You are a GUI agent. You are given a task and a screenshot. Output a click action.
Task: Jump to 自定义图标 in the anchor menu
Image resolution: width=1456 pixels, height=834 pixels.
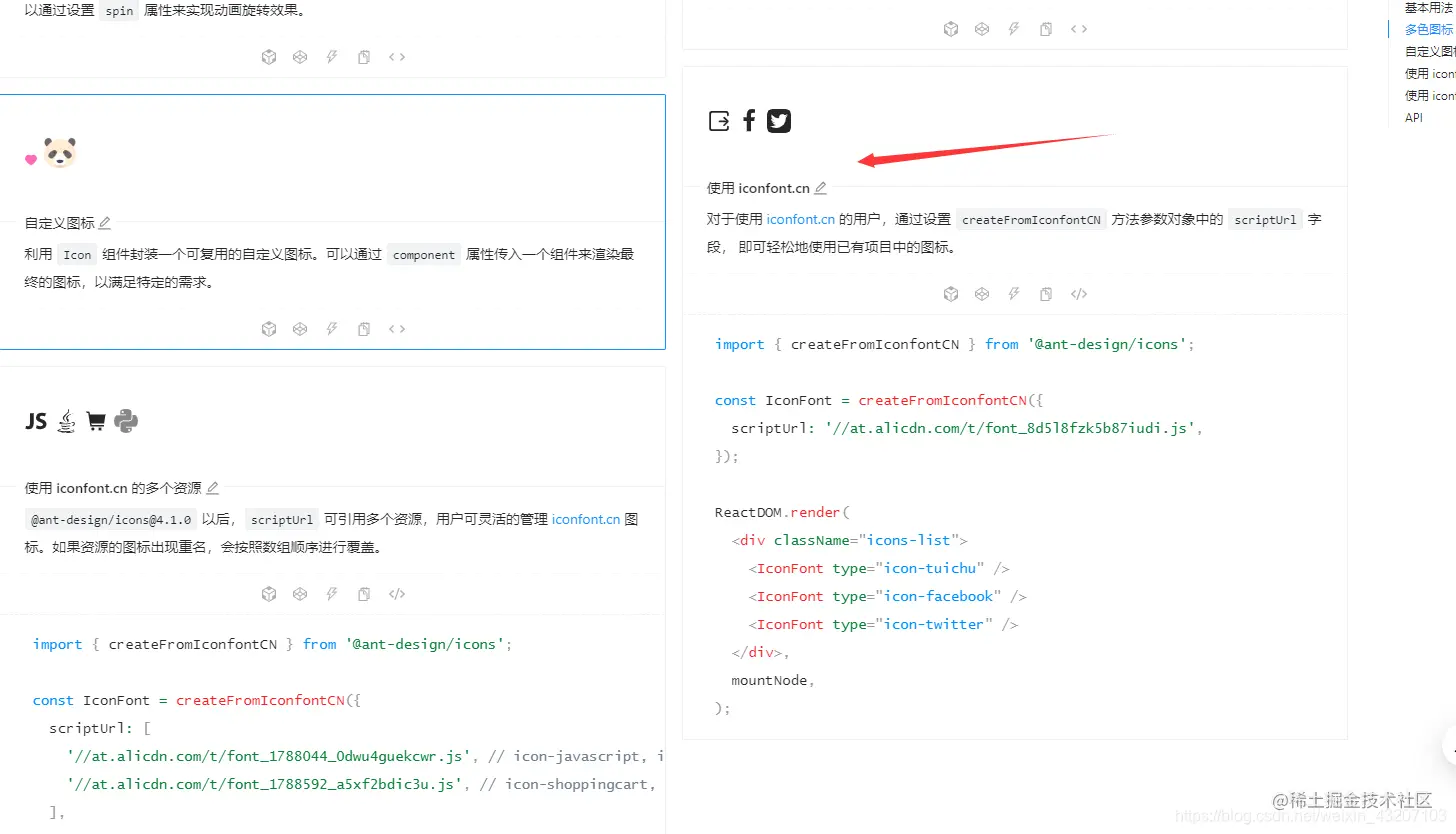1430,51
